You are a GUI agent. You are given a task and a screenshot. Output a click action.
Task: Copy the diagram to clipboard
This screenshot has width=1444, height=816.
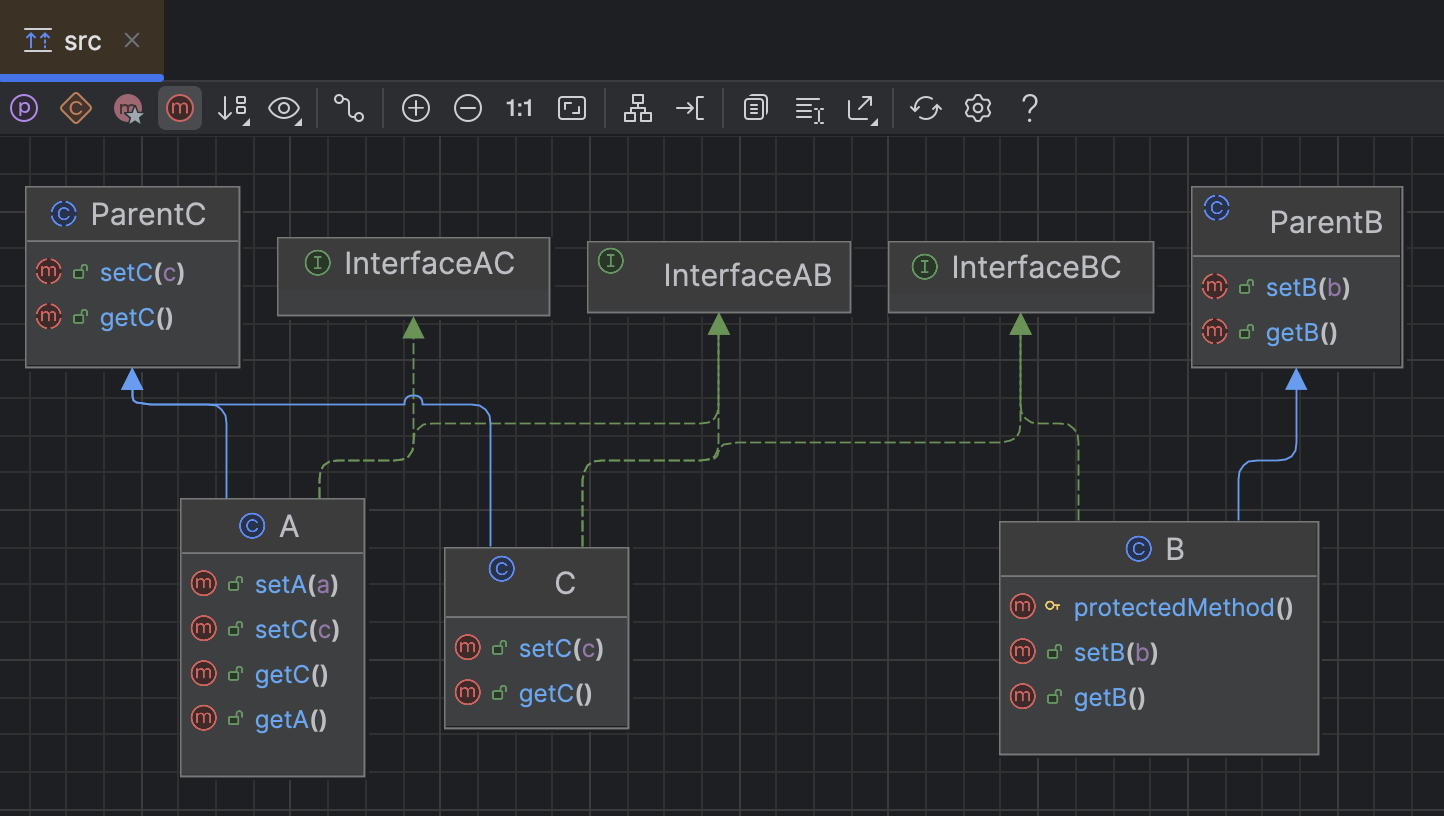(754, 108)
